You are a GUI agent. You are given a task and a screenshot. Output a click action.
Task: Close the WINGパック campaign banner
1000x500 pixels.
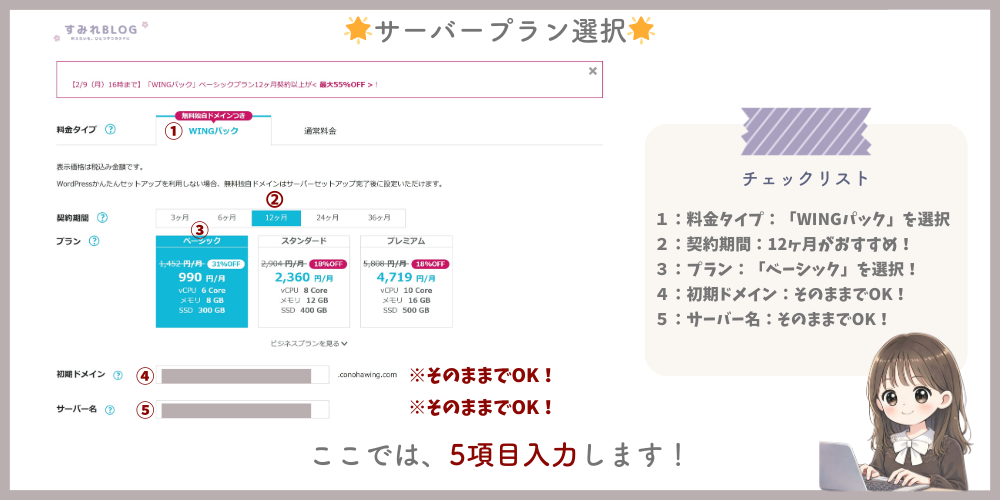[x=592, y=71]
